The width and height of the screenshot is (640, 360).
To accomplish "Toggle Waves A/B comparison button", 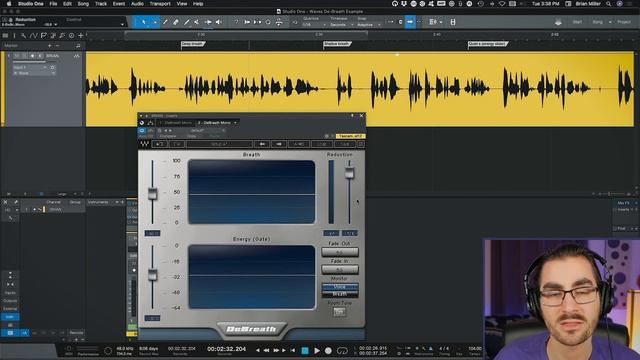I will [x=298, y=144].
